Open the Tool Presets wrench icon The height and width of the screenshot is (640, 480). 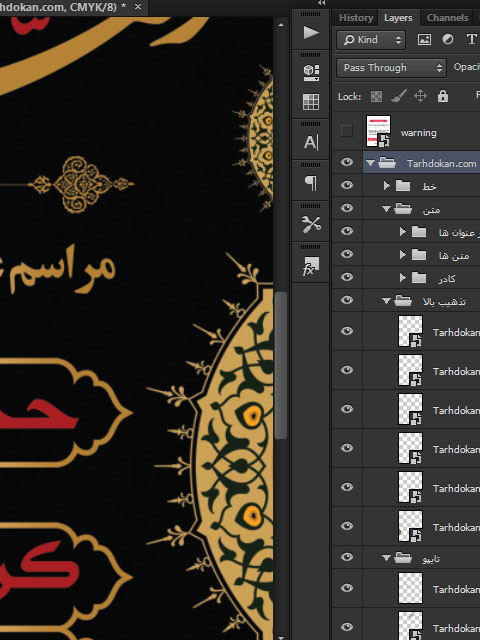tap(311, 224)
